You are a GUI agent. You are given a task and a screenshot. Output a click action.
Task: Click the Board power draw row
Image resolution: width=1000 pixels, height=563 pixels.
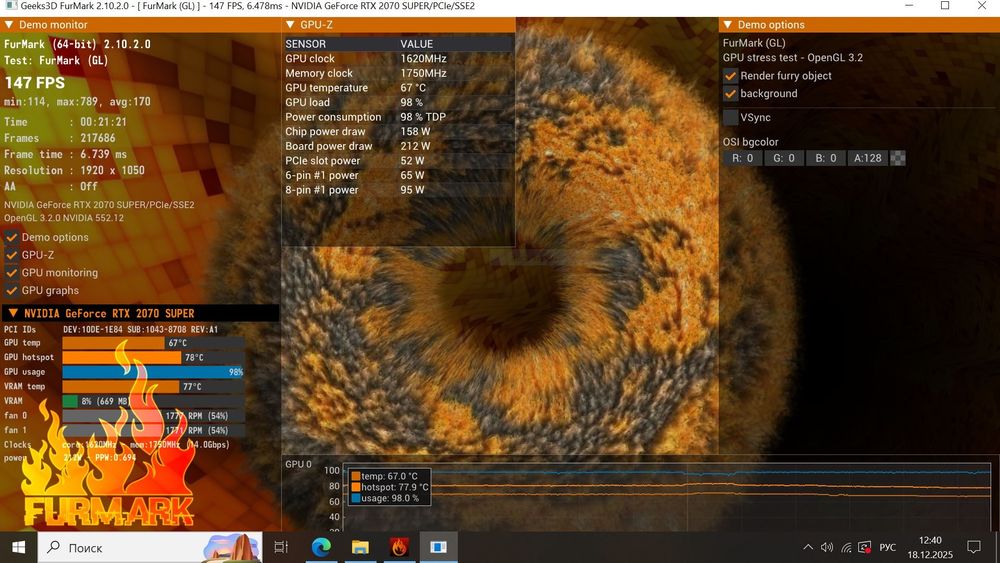click(x=398, y=146)
